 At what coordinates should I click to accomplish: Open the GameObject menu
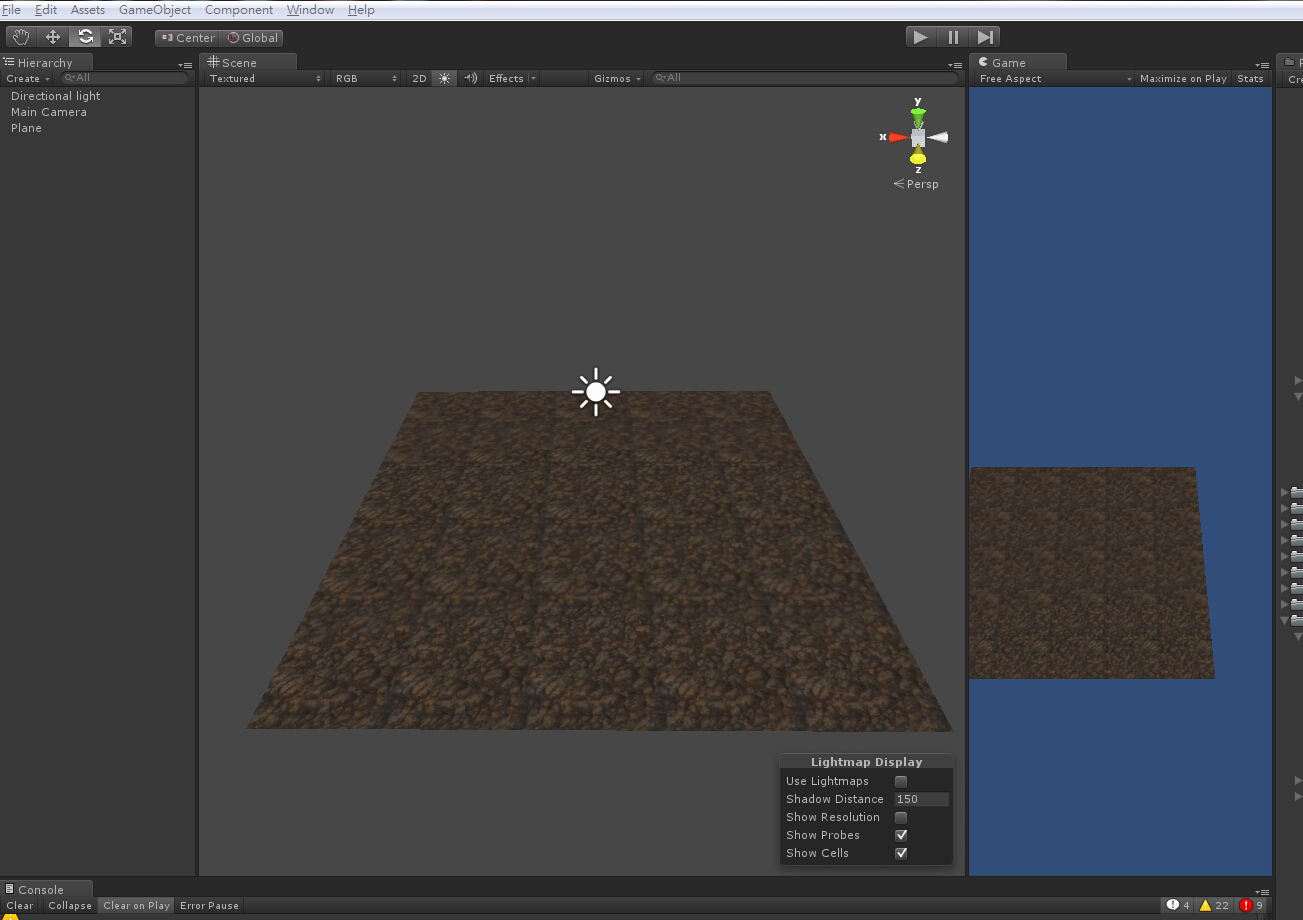click(x=155, y=10)
